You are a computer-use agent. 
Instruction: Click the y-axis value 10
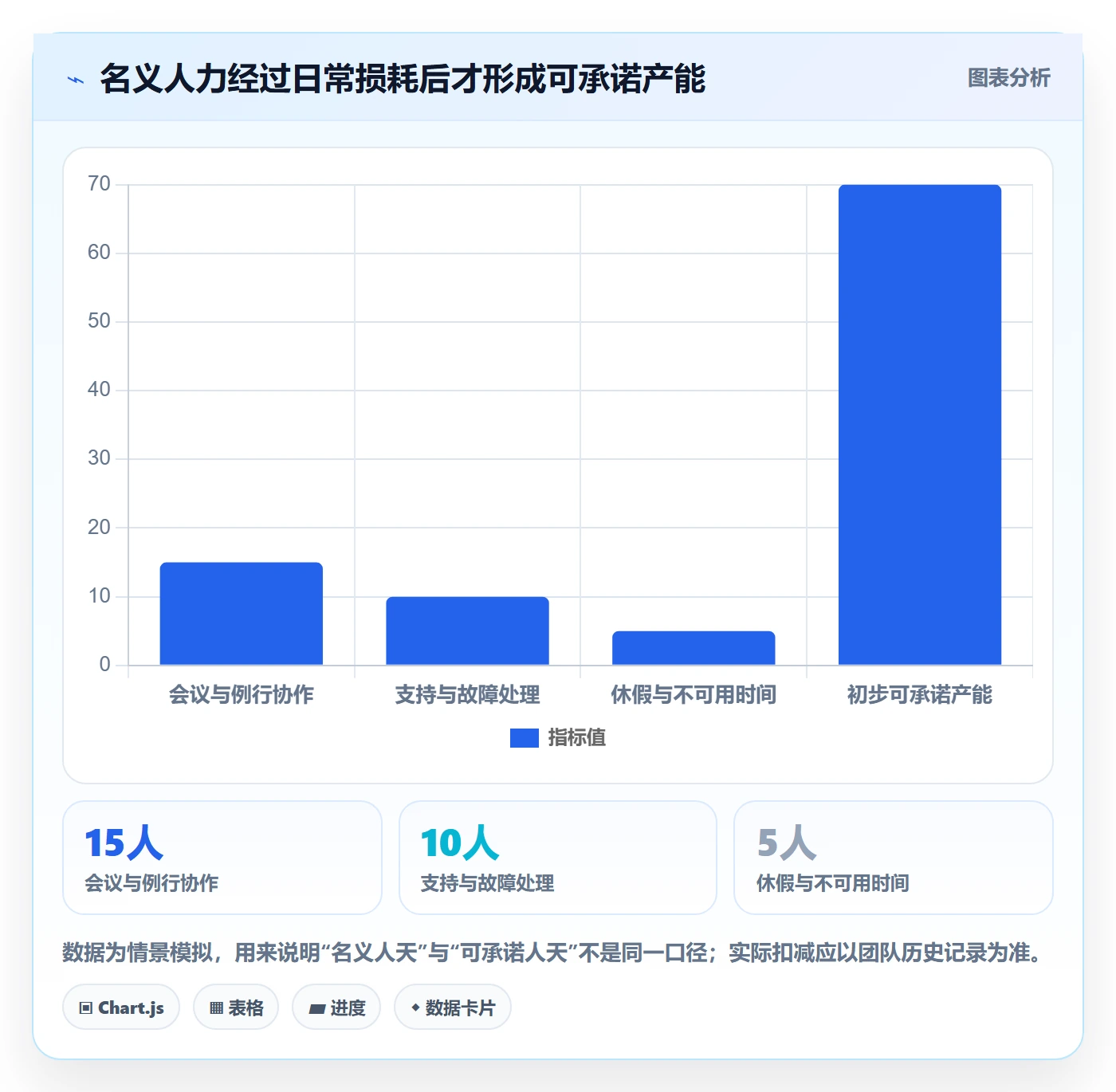[x=99, y=596]
